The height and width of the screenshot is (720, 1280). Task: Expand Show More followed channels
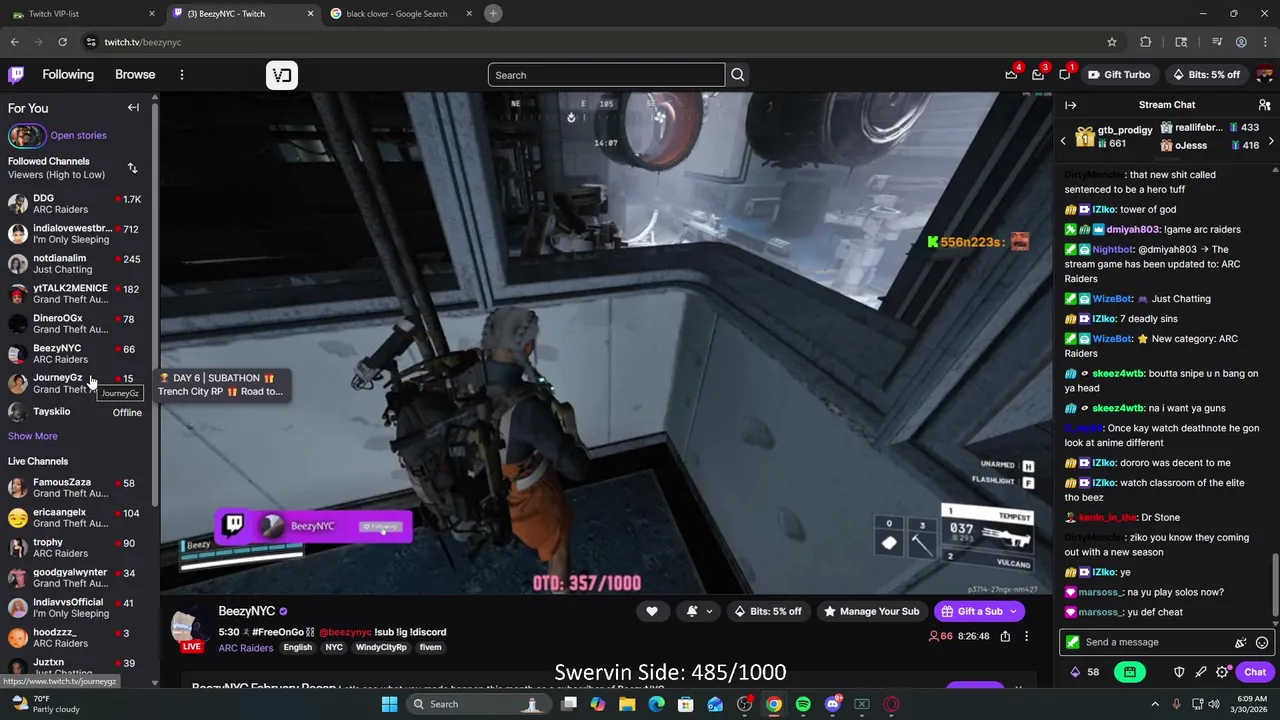point(33,436)
